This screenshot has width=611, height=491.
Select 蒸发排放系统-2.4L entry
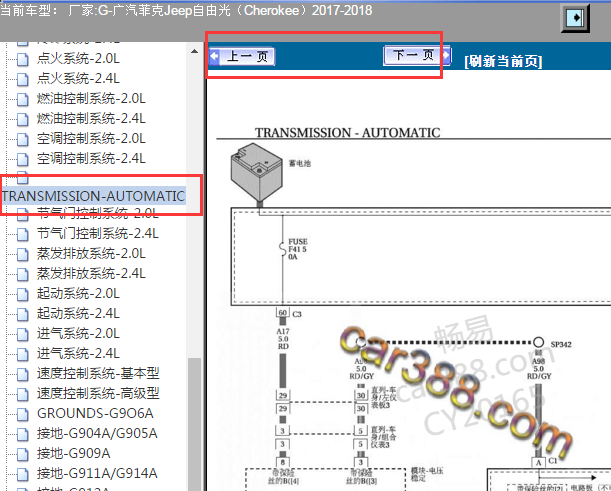click(x=91, y=274)
